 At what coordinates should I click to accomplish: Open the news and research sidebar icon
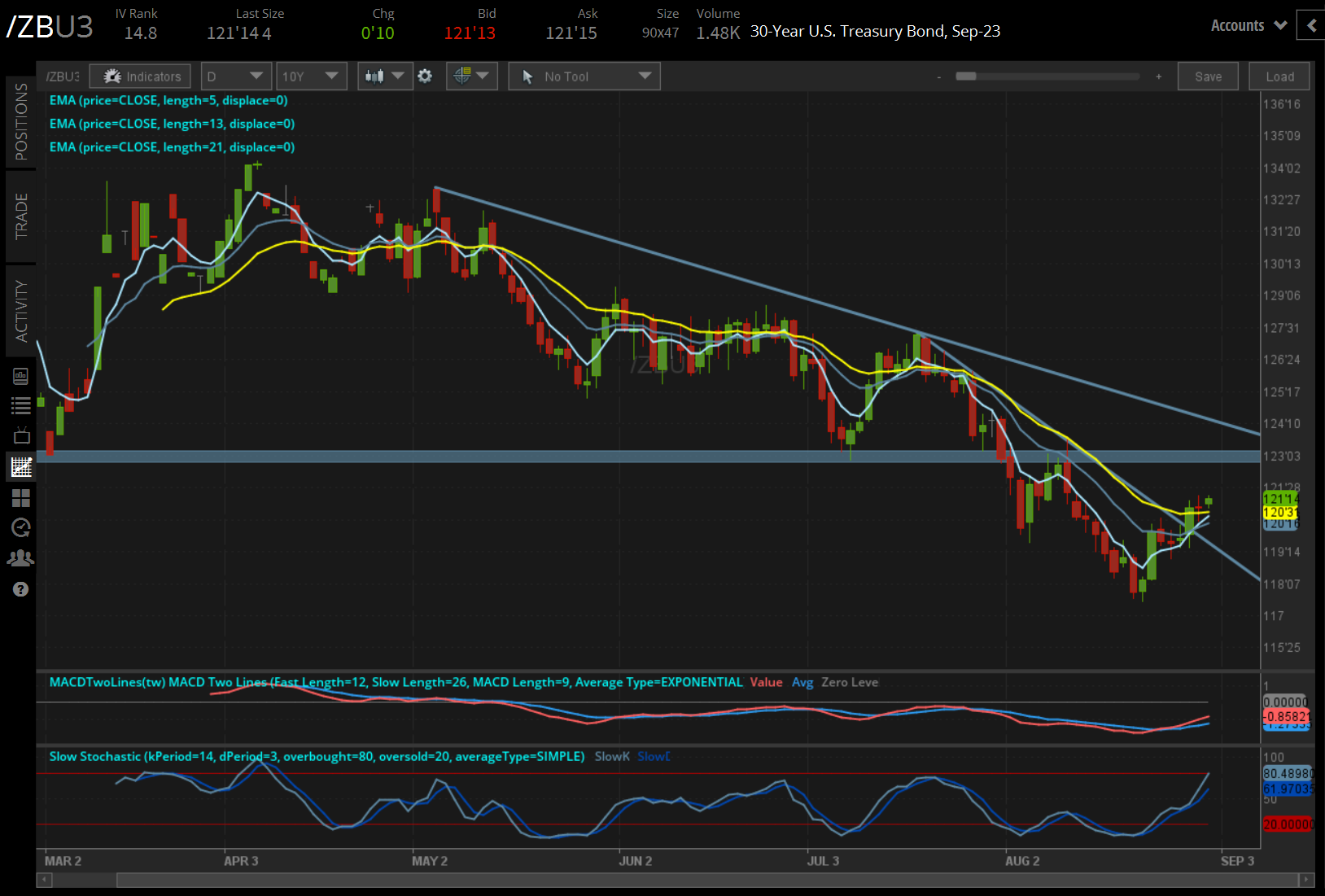tap(20, 376)
